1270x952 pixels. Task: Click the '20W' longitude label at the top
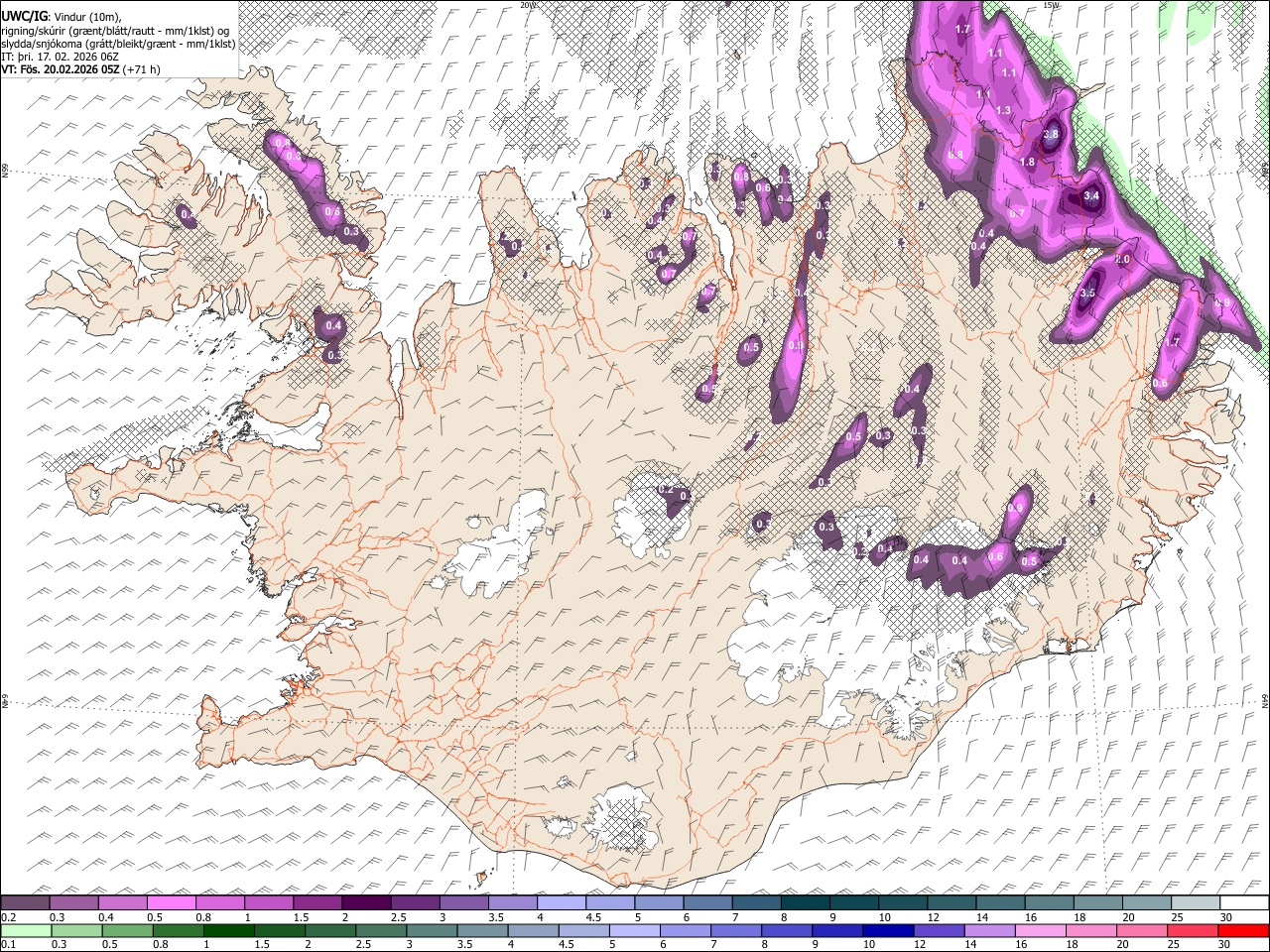point(528,5)
